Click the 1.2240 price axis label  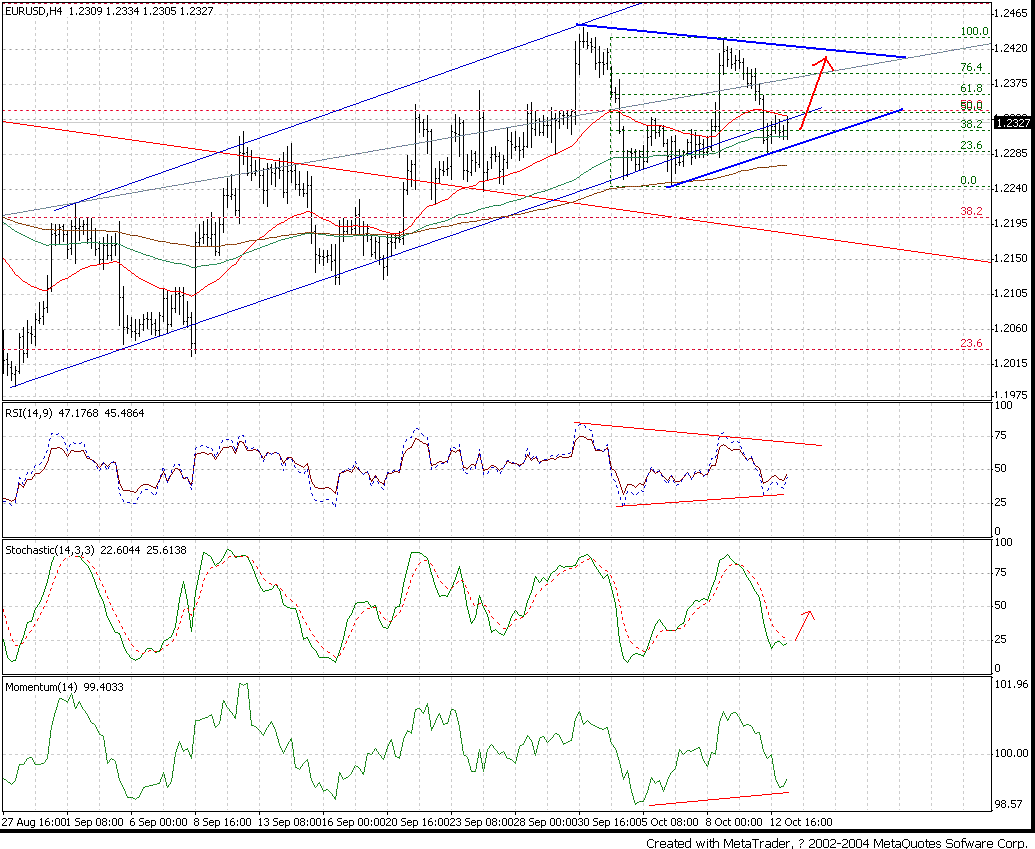[1013, 188]
